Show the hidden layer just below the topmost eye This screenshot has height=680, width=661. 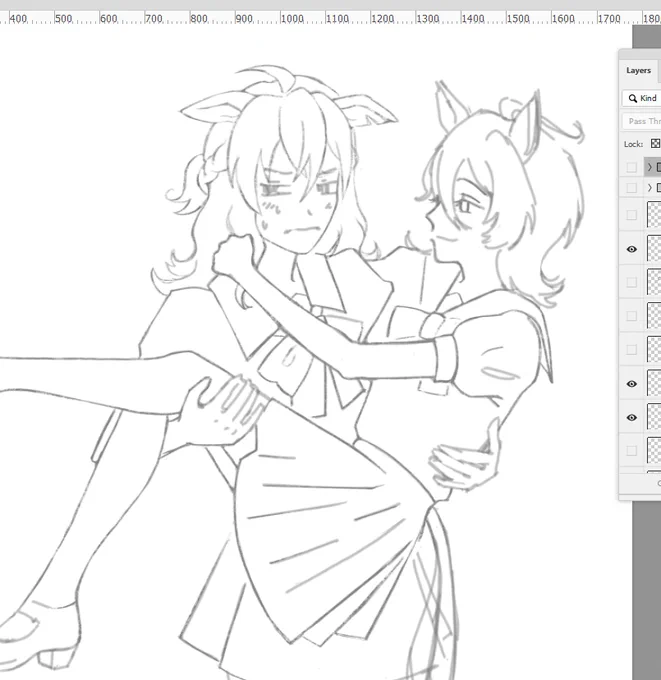[632, 282]
